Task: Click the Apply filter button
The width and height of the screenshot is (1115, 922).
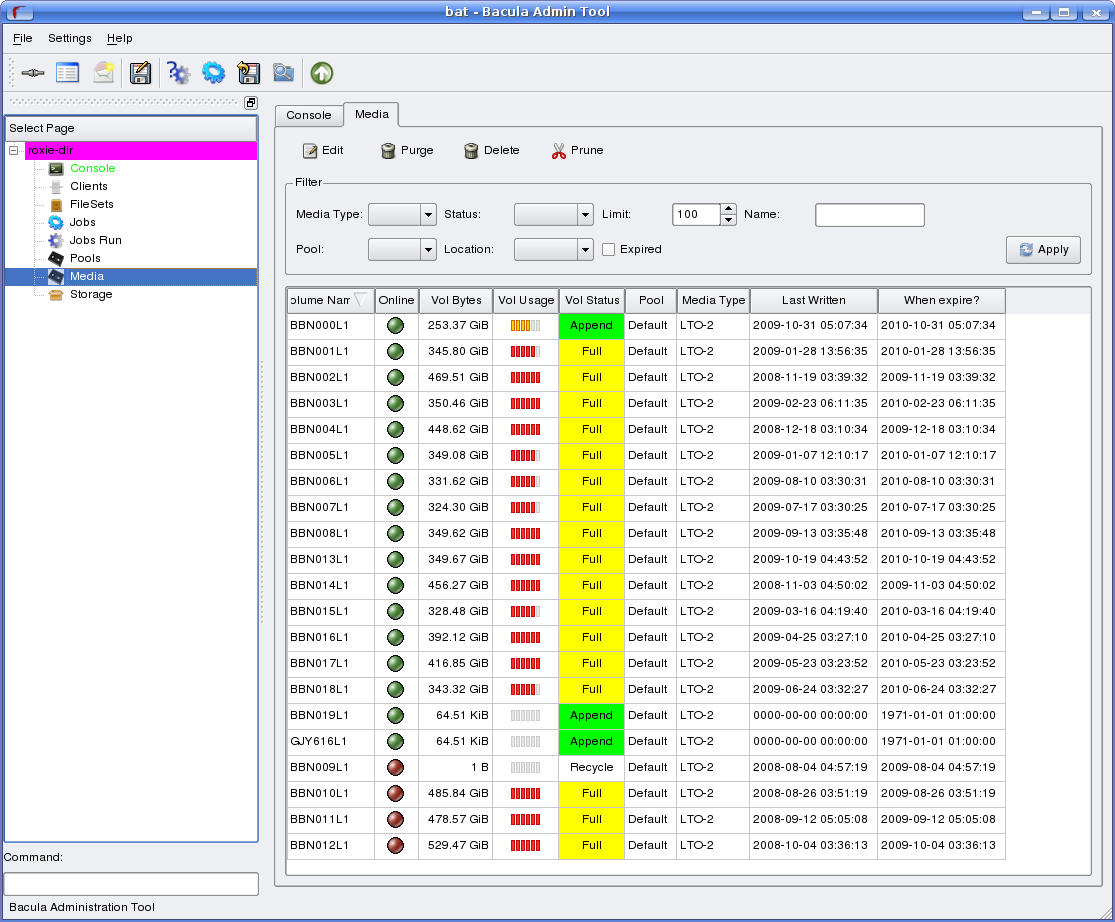Action: (x=1043, y=249)
